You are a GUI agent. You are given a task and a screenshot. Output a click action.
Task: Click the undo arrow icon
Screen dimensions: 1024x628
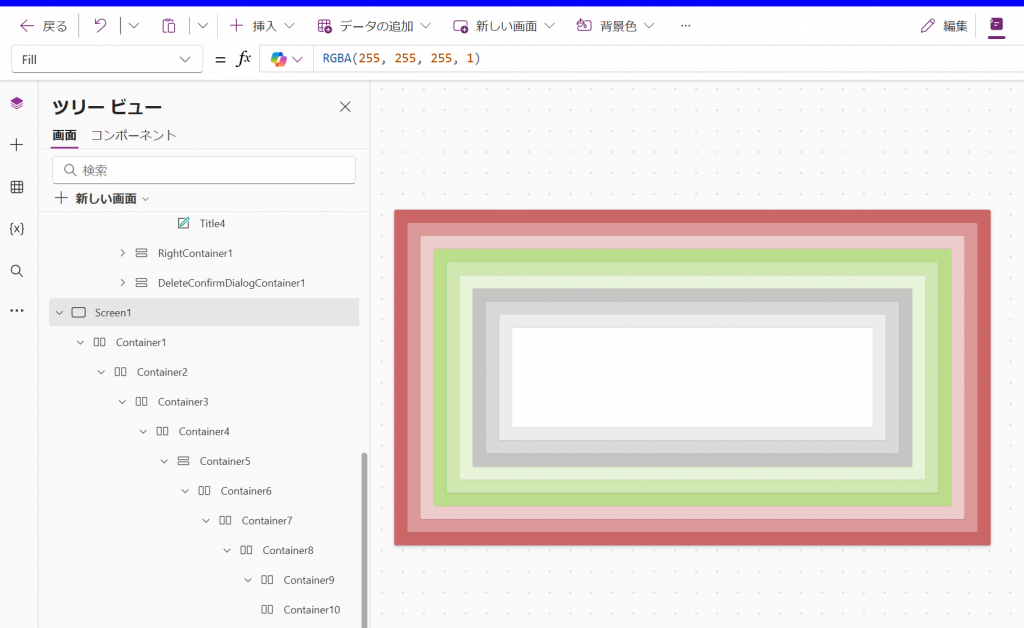100,26
